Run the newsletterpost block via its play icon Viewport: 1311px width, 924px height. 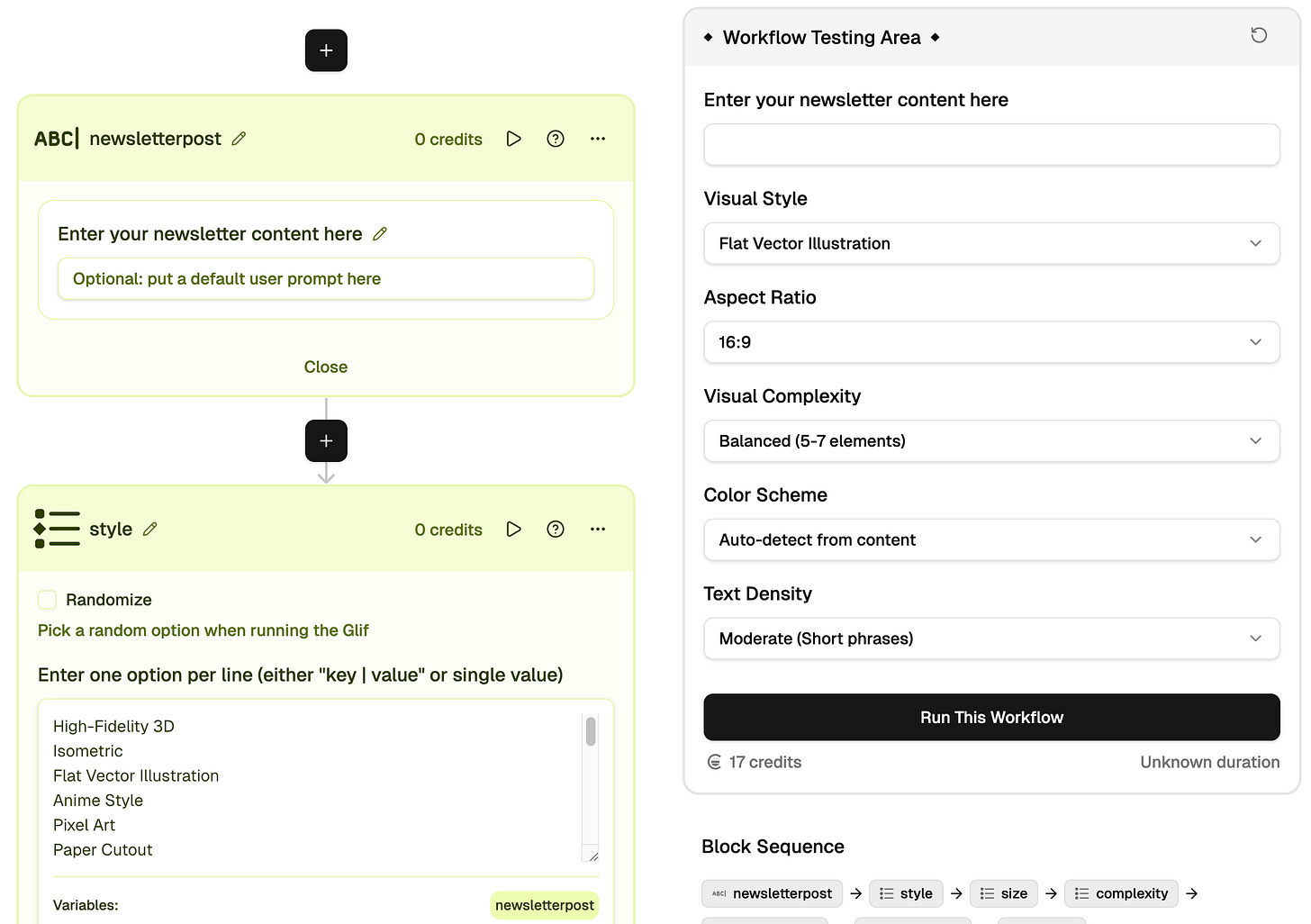pos(513,139)
